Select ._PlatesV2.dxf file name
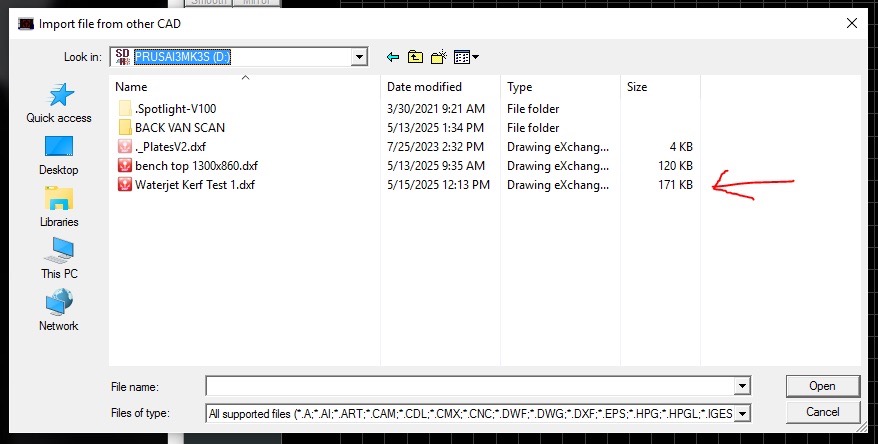878x444 pixels. coord(170,147)
